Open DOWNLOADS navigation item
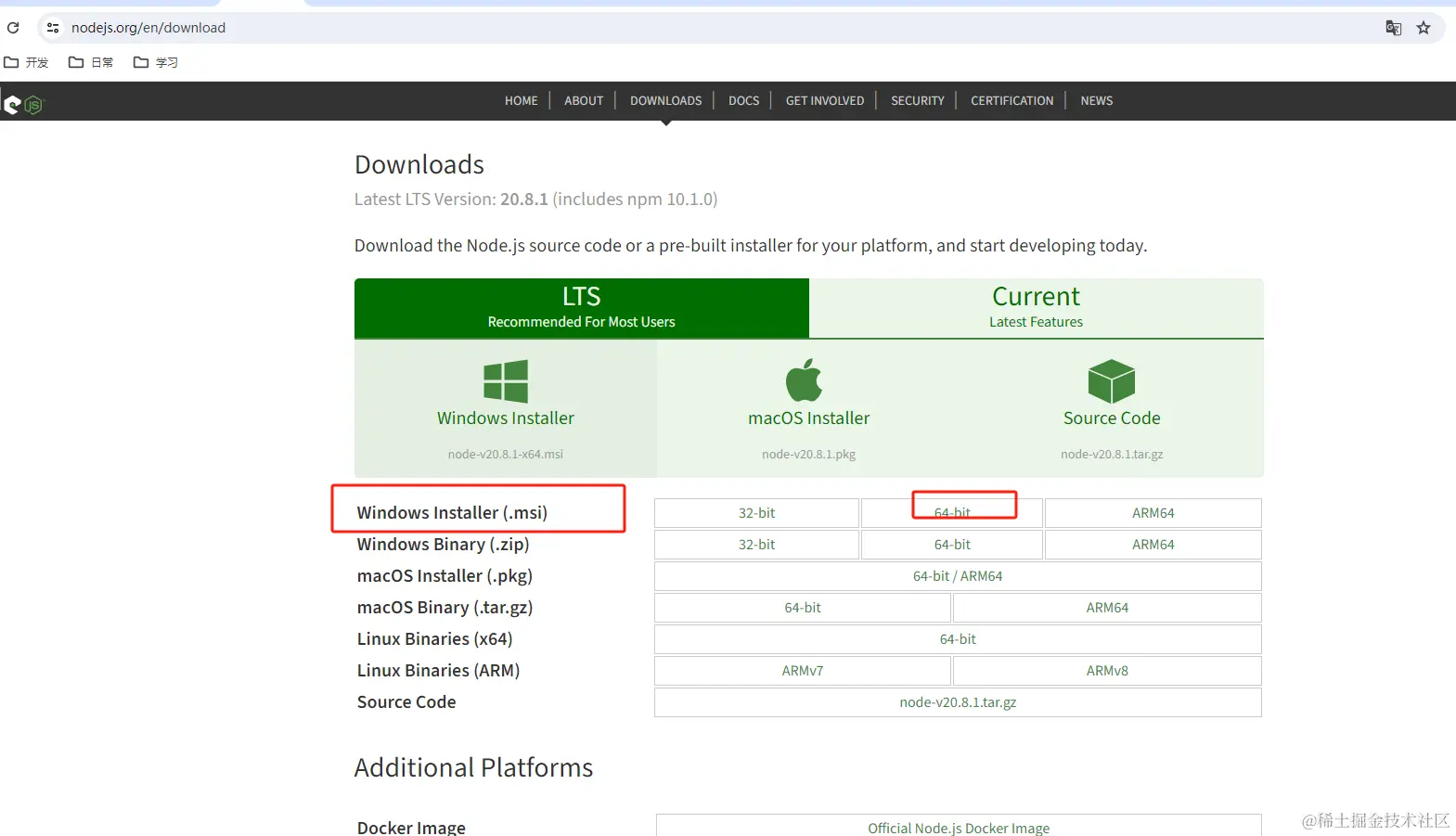The width and height of the screenshot is (1456, 836). (x=666, y=100)
